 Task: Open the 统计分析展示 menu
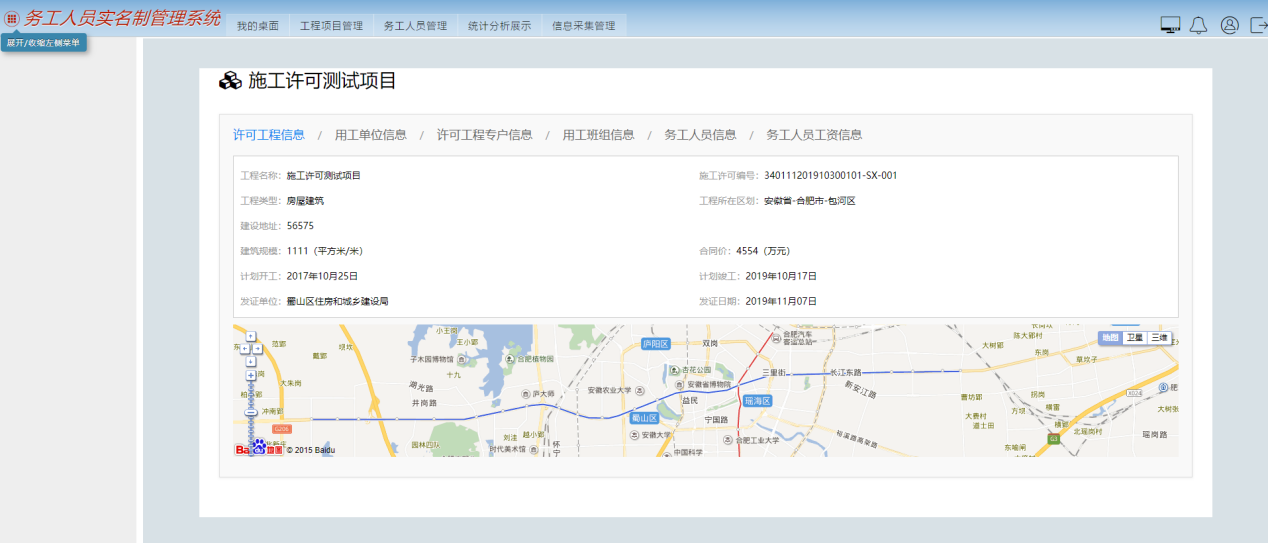point(499,26)
